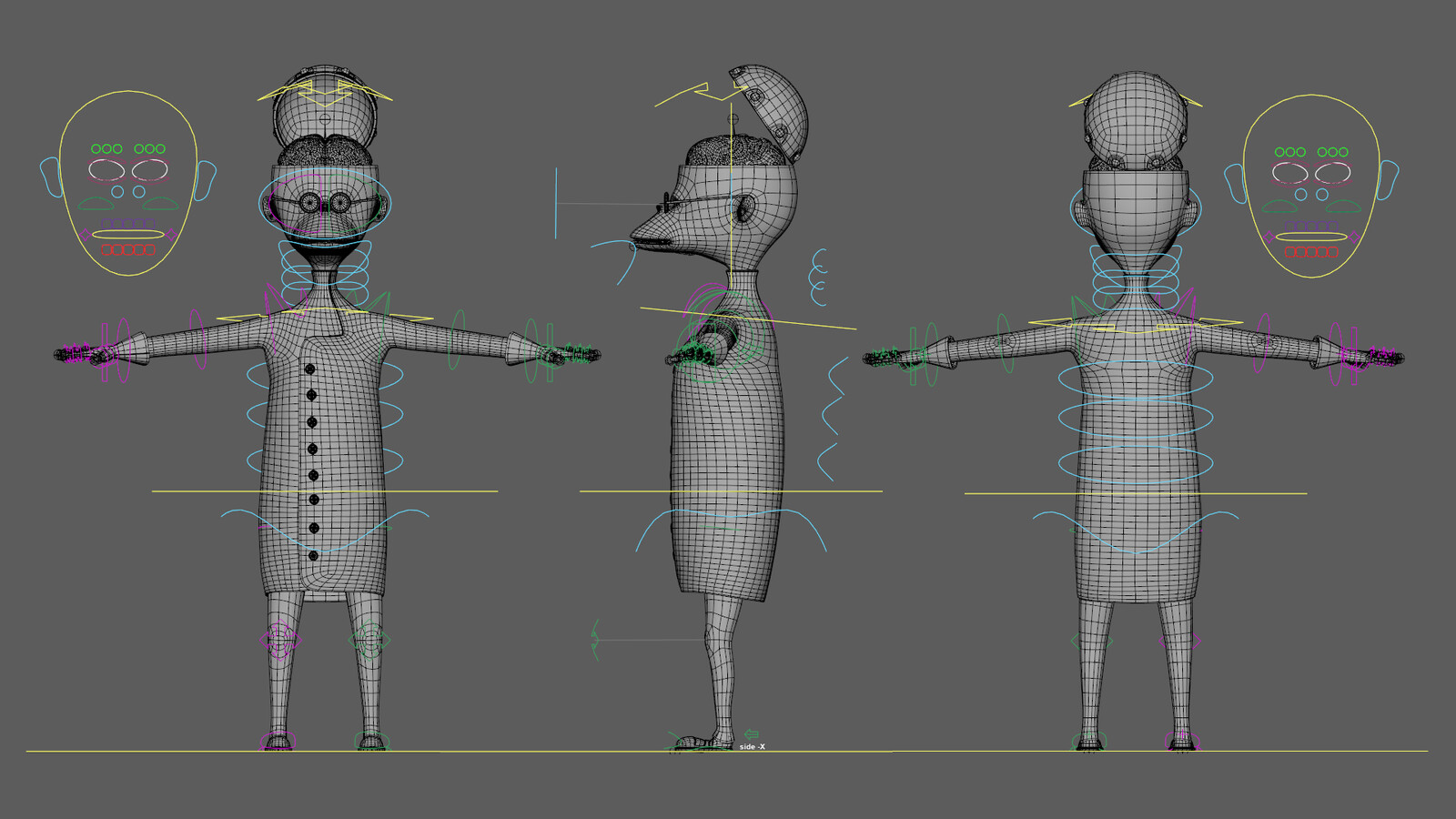Viewport: 1456px width, 819px height.
Task: Select left magenta mouth-corner diamond, back-view face panel
Action: (x=1269, y=238)
